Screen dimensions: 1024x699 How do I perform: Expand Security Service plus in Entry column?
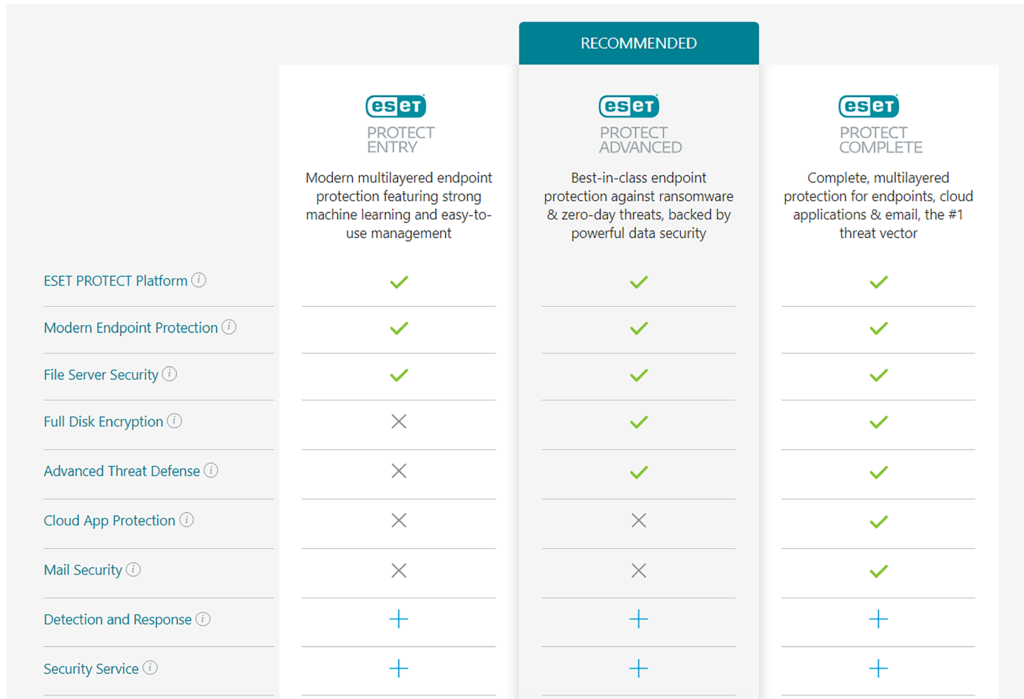tap(398, 669)
